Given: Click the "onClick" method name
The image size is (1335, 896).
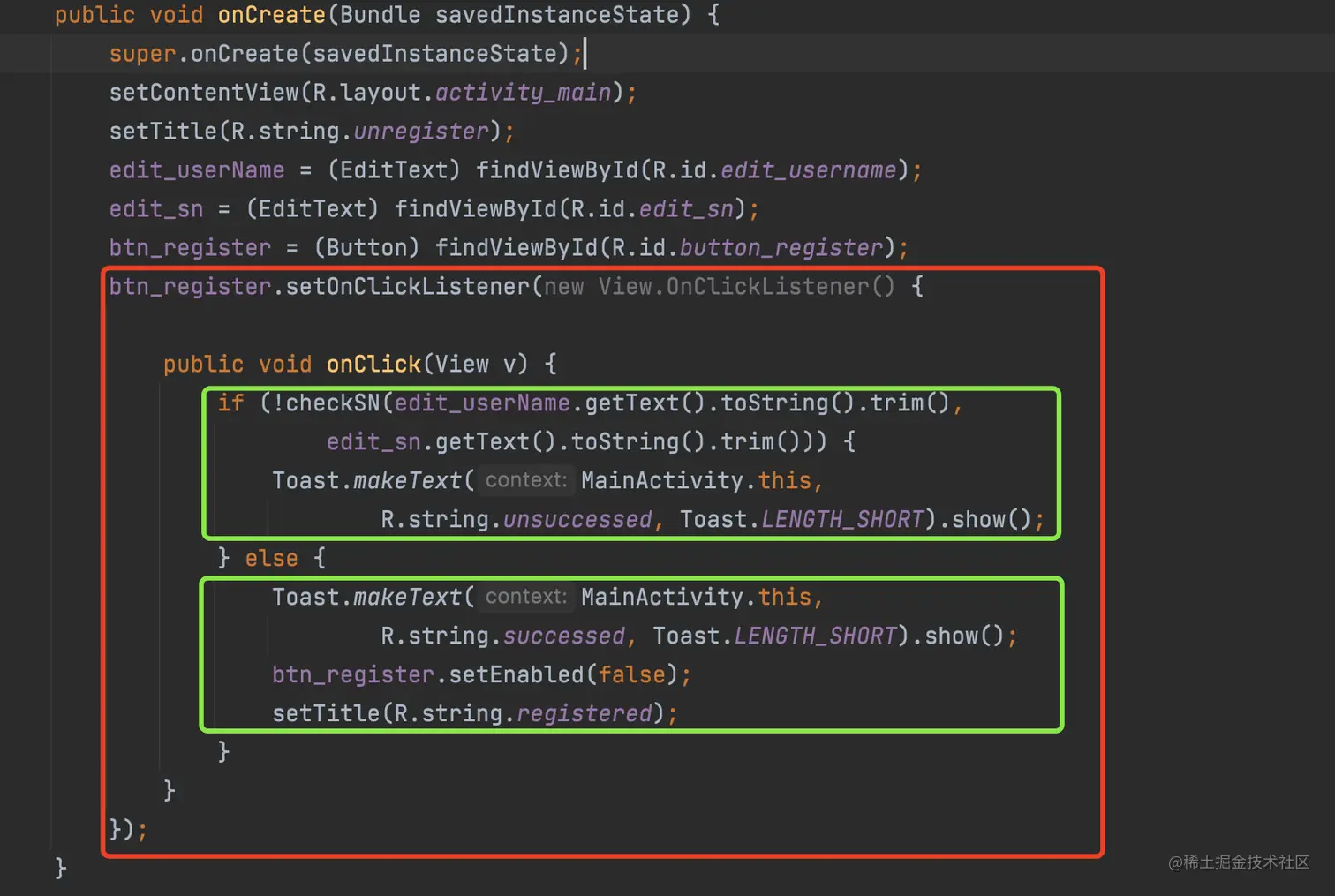Looking at the screenshot, I should (373, 365).
